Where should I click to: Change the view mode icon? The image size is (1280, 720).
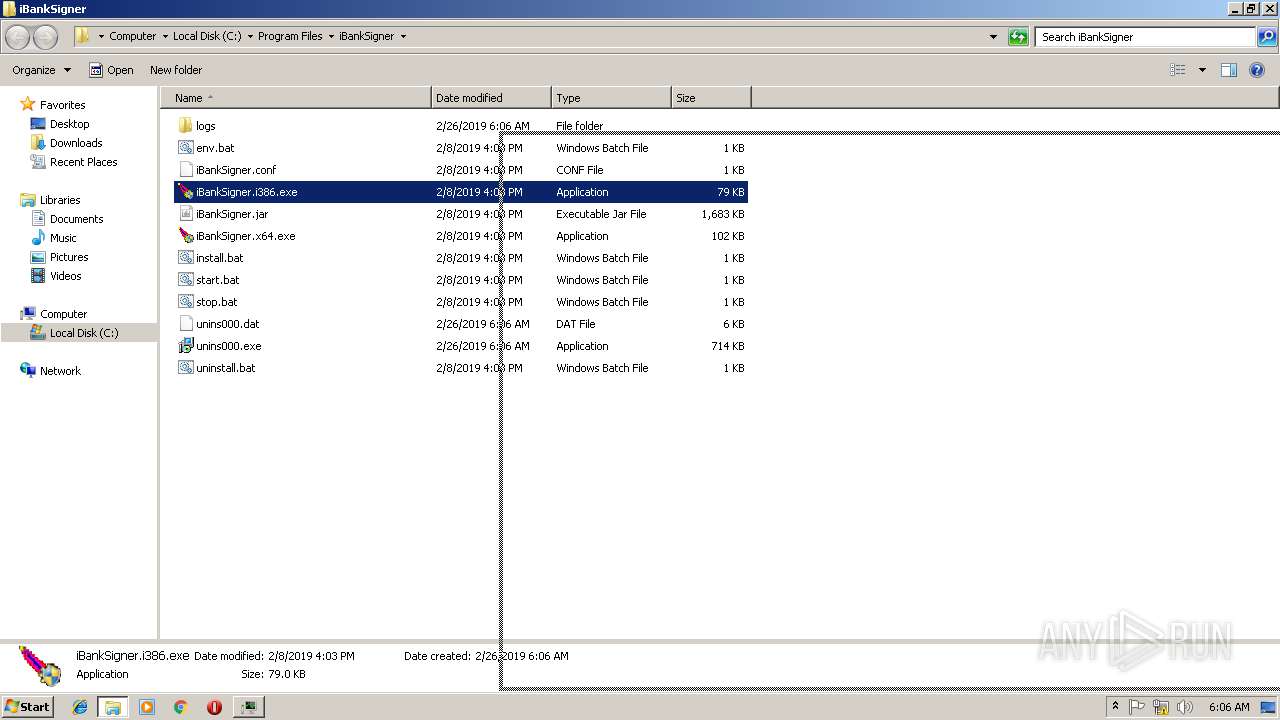[1178, 70]
